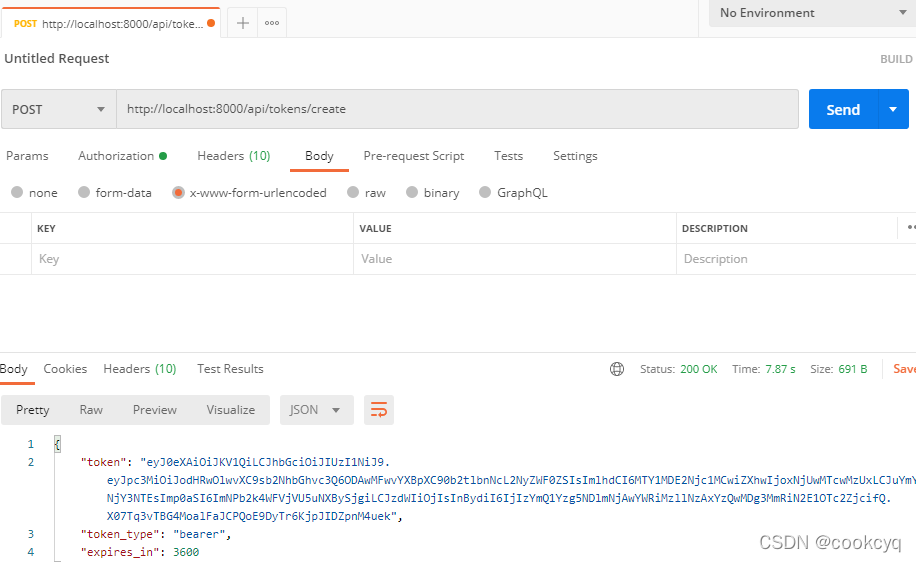916x562 pixels.
Task: Open the Tests tab
Action: pyautogui.click(x=508, y=156)
